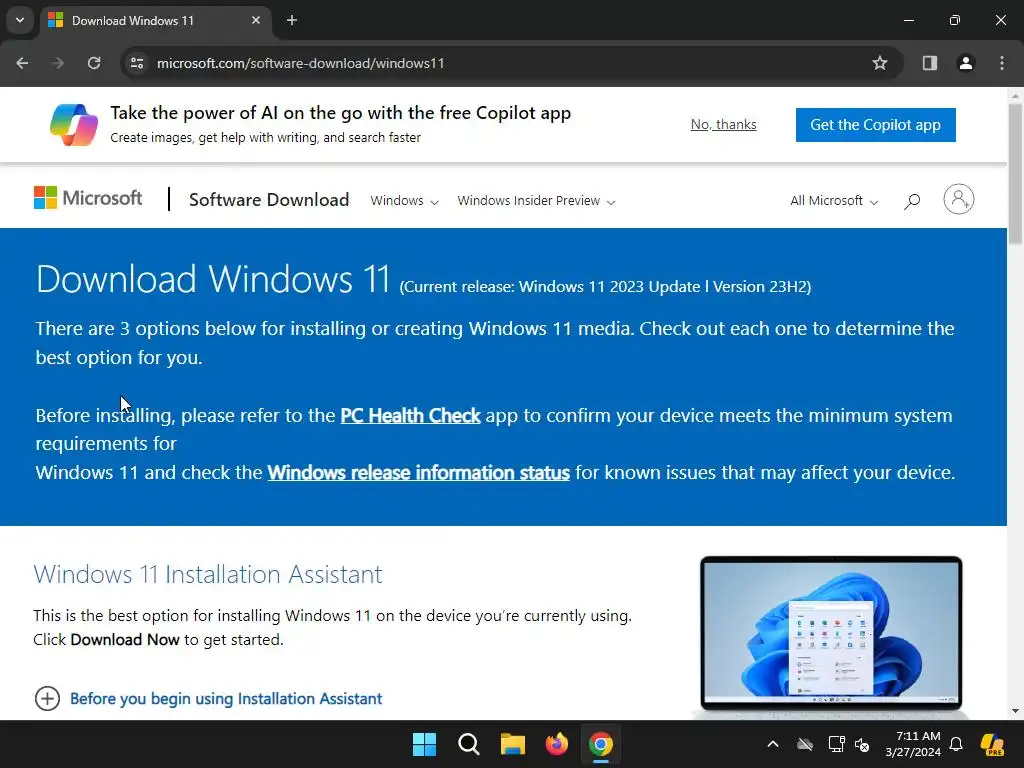Open the notifications bell
The image size is (1024, 768).
956,744
